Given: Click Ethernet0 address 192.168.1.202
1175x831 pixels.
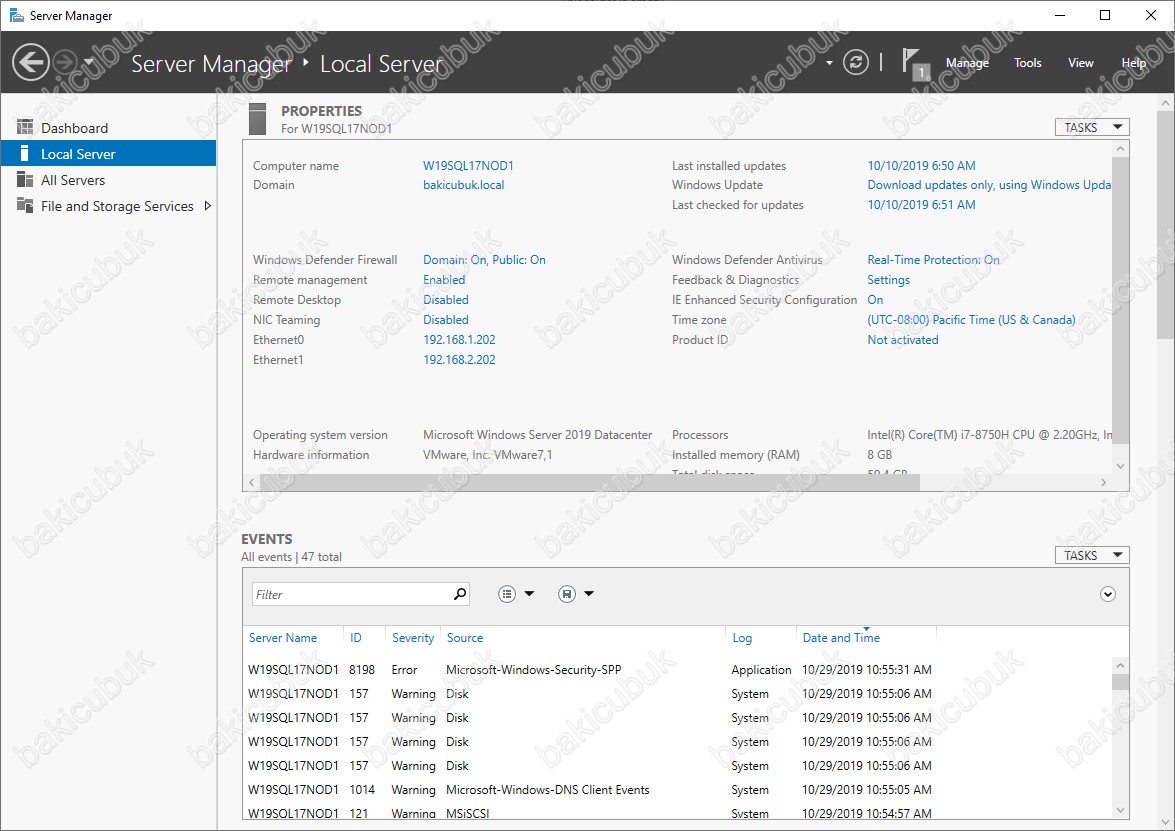Looking at the screenshot, I should click(459, 339).
